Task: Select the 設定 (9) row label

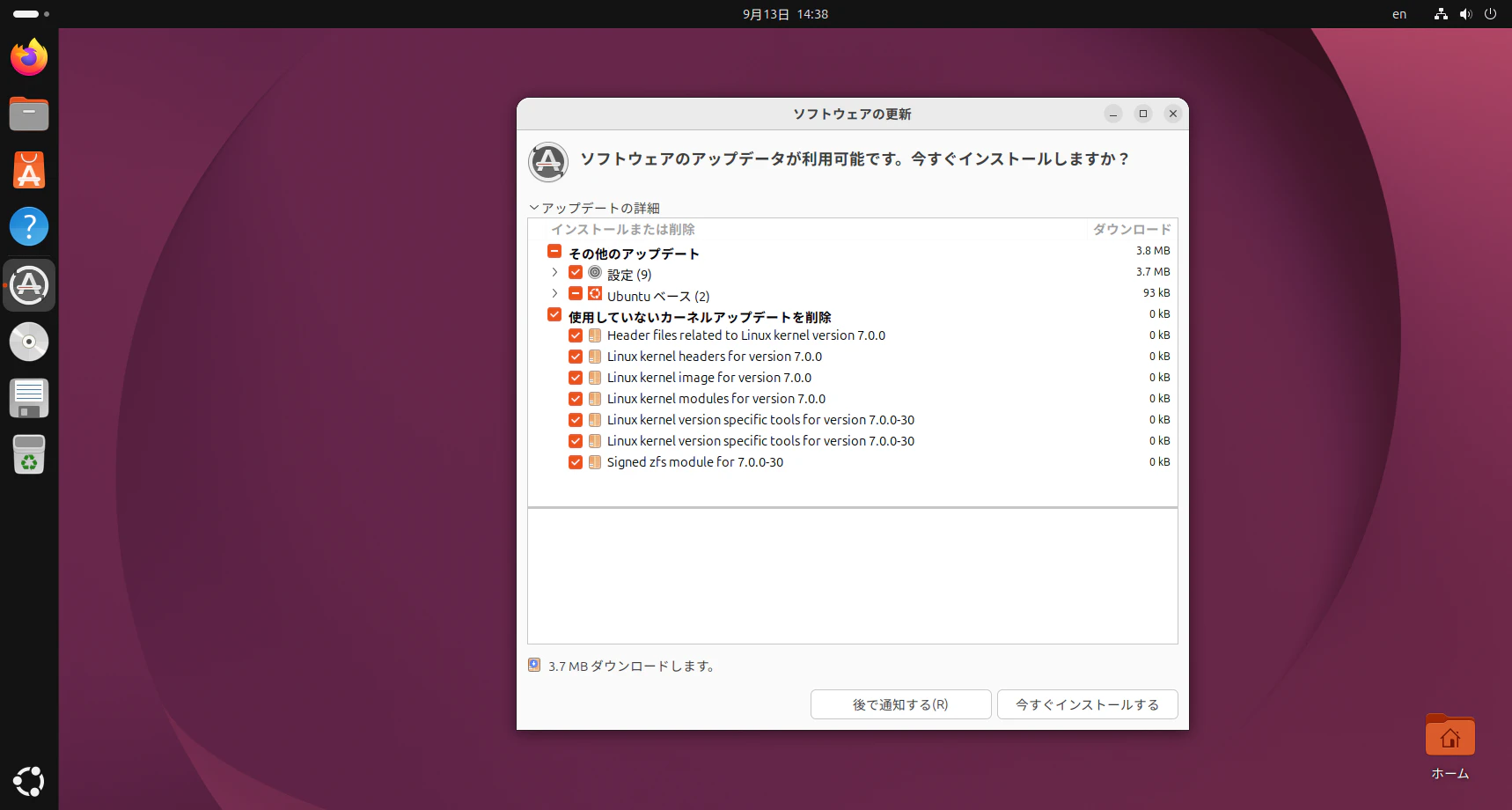Action: pos(629,275)
